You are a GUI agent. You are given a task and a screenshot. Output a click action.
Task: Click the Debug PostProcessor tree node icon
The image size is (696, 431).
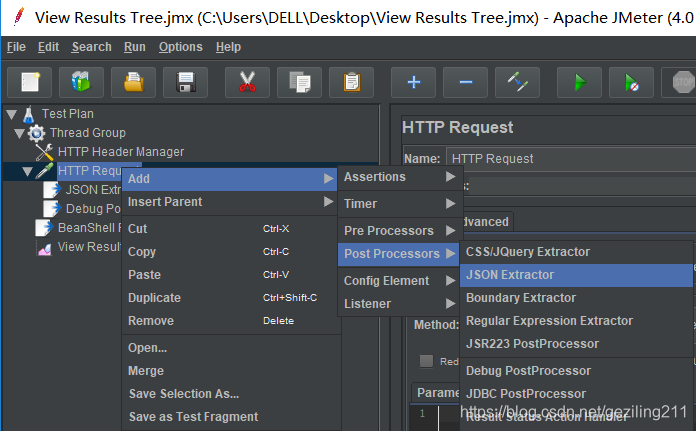click(52, 209)
